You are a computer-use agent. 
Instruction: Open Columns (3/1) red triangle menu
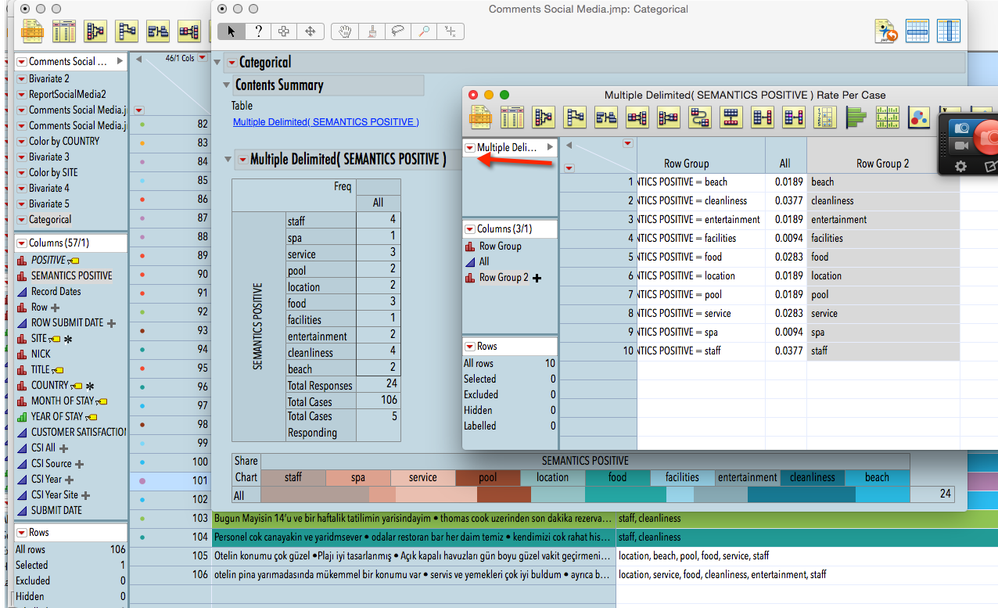(470, 229)
